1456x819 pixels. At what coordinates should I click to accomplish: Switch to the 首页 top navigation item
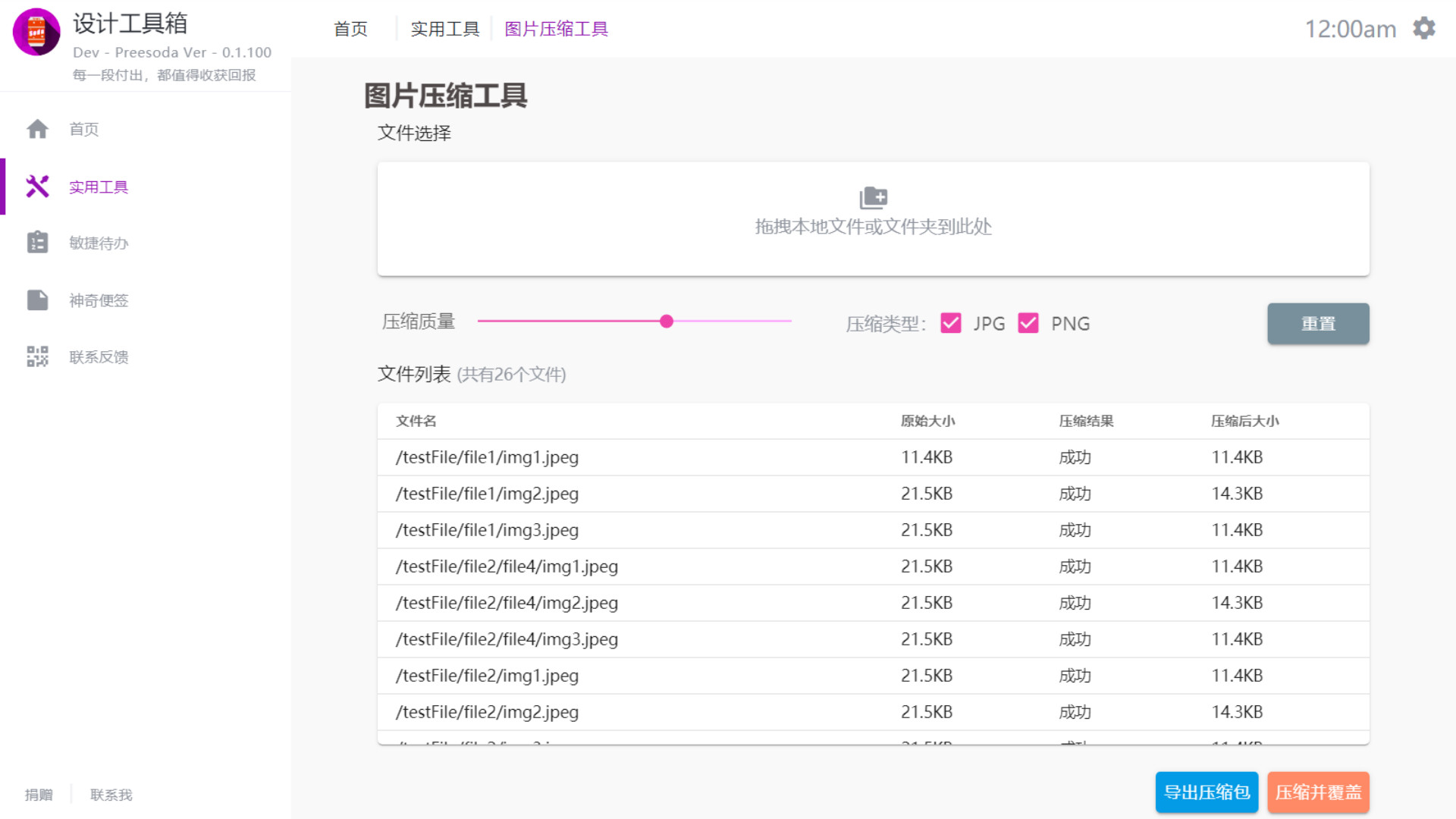click(x=350, y=28)
